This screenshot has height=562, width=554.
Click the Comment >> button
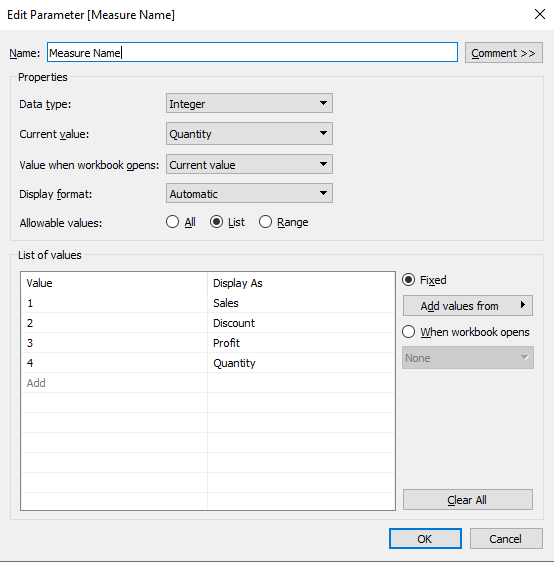(x=503, y=53)
